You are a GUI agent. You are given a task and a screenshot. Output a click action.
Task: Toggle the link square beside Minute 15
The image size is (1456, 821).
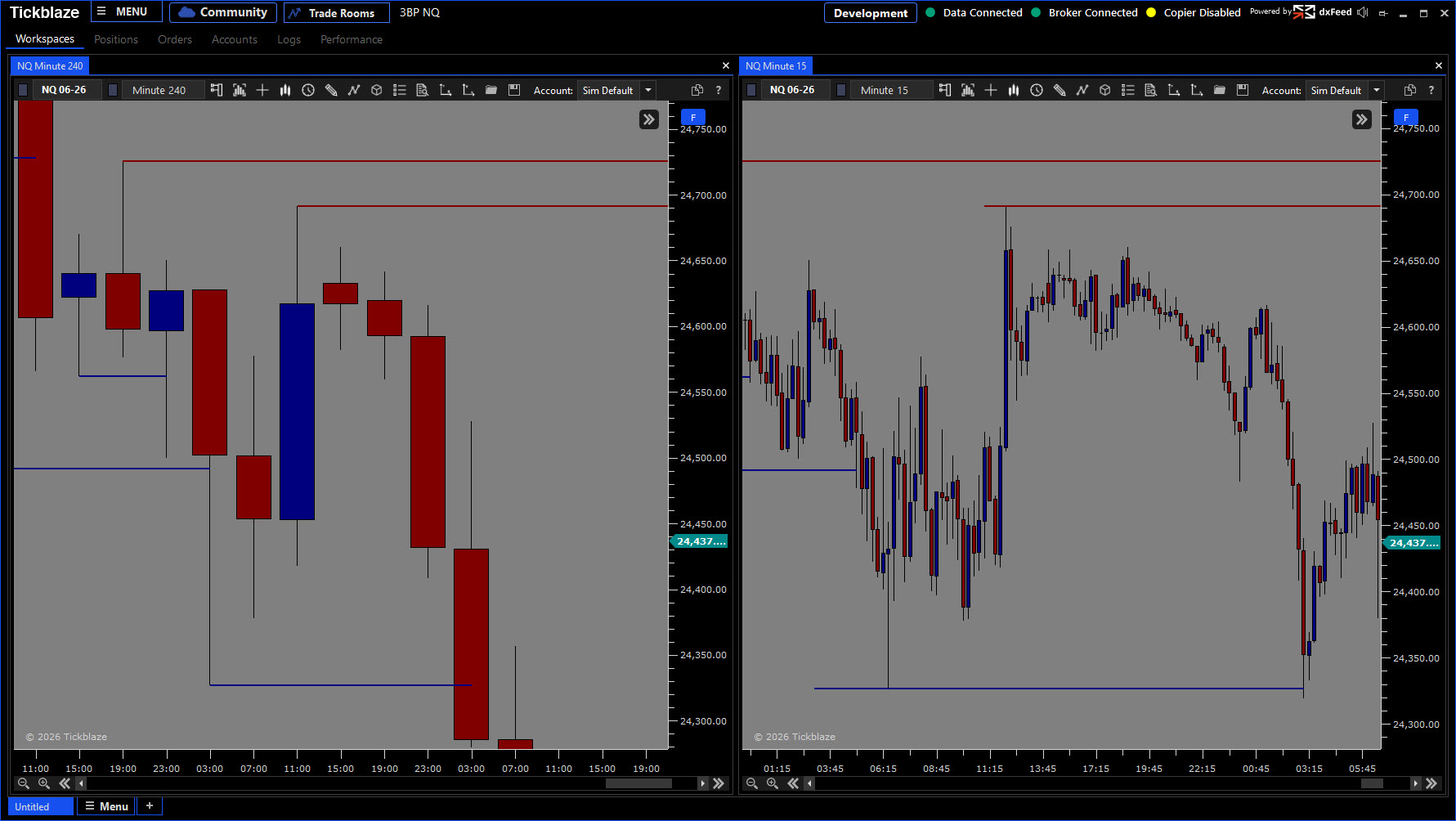coord(841,90)
